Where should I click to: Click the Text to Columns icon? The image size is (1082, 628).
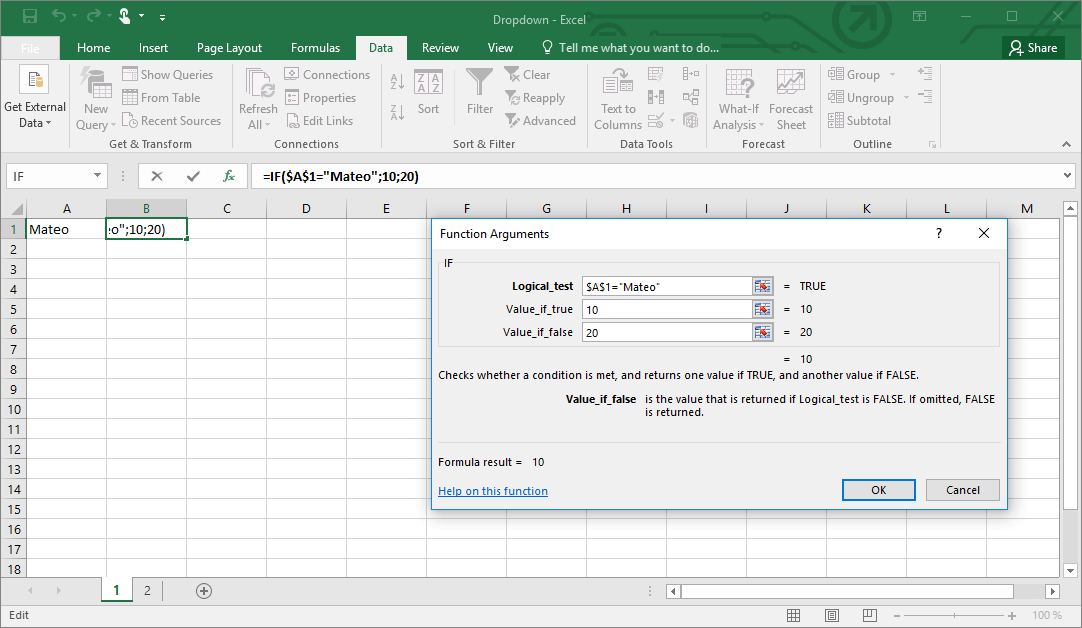[x=618, y=82]
